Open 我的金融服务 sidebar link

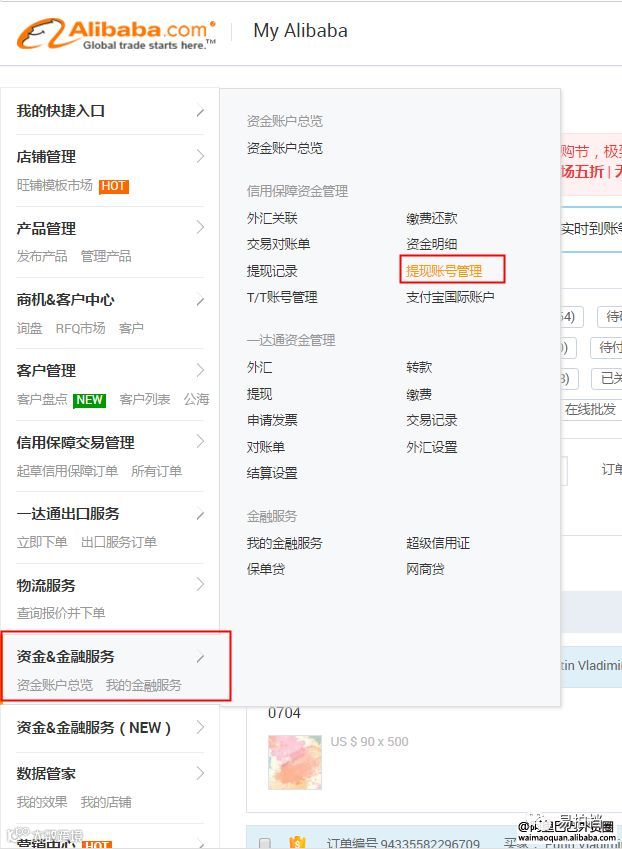tap(143, 685)
